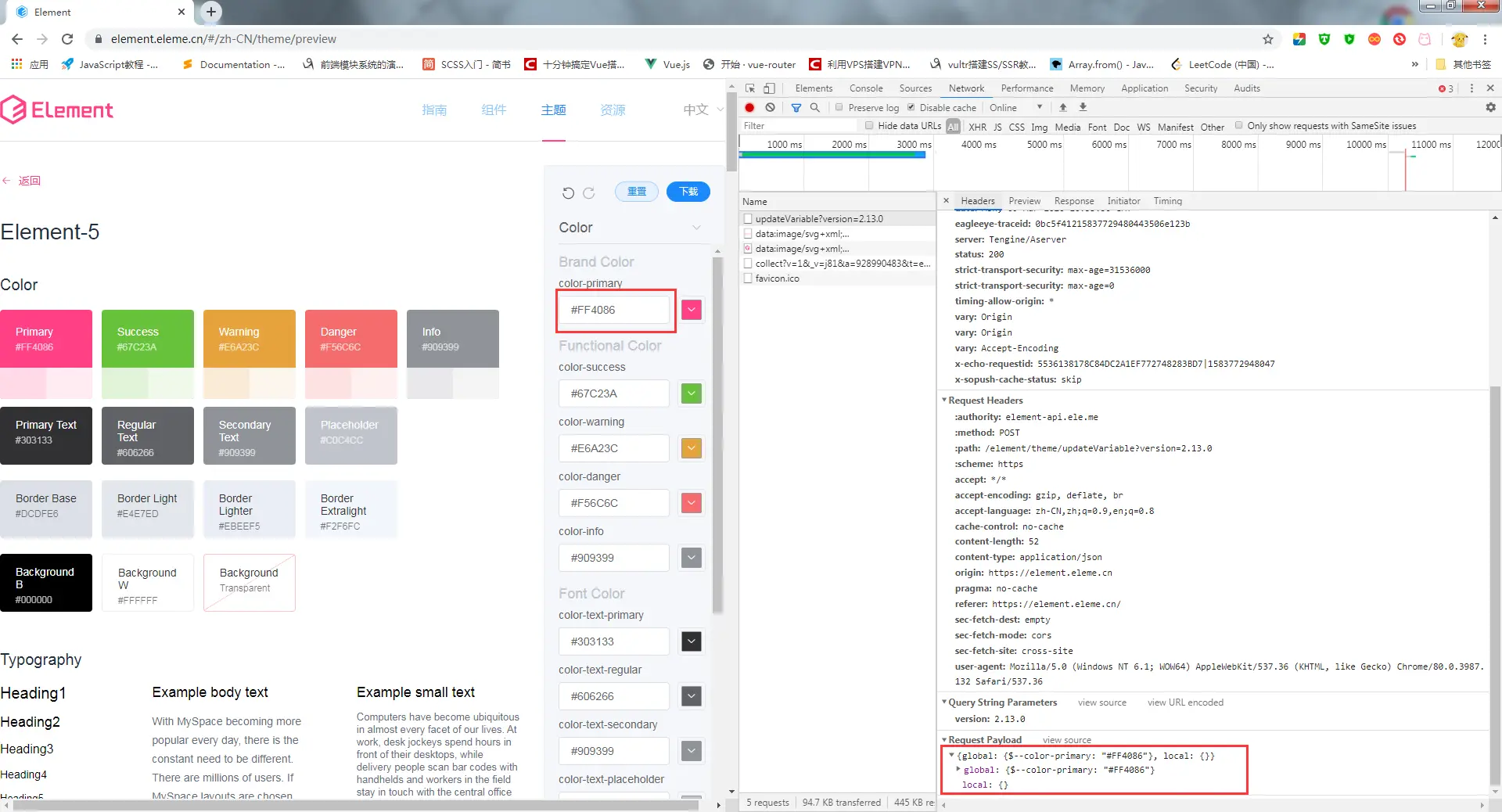
Task: Collapse the Color section chevron
Action: [696, 228]
